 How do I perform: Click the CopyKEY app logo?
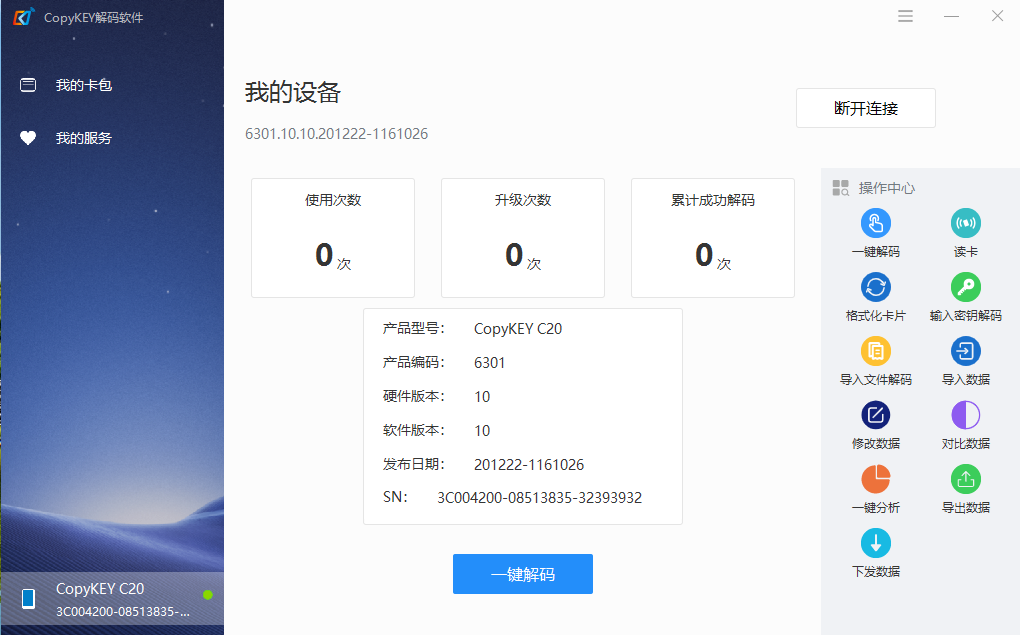(23, 17)
